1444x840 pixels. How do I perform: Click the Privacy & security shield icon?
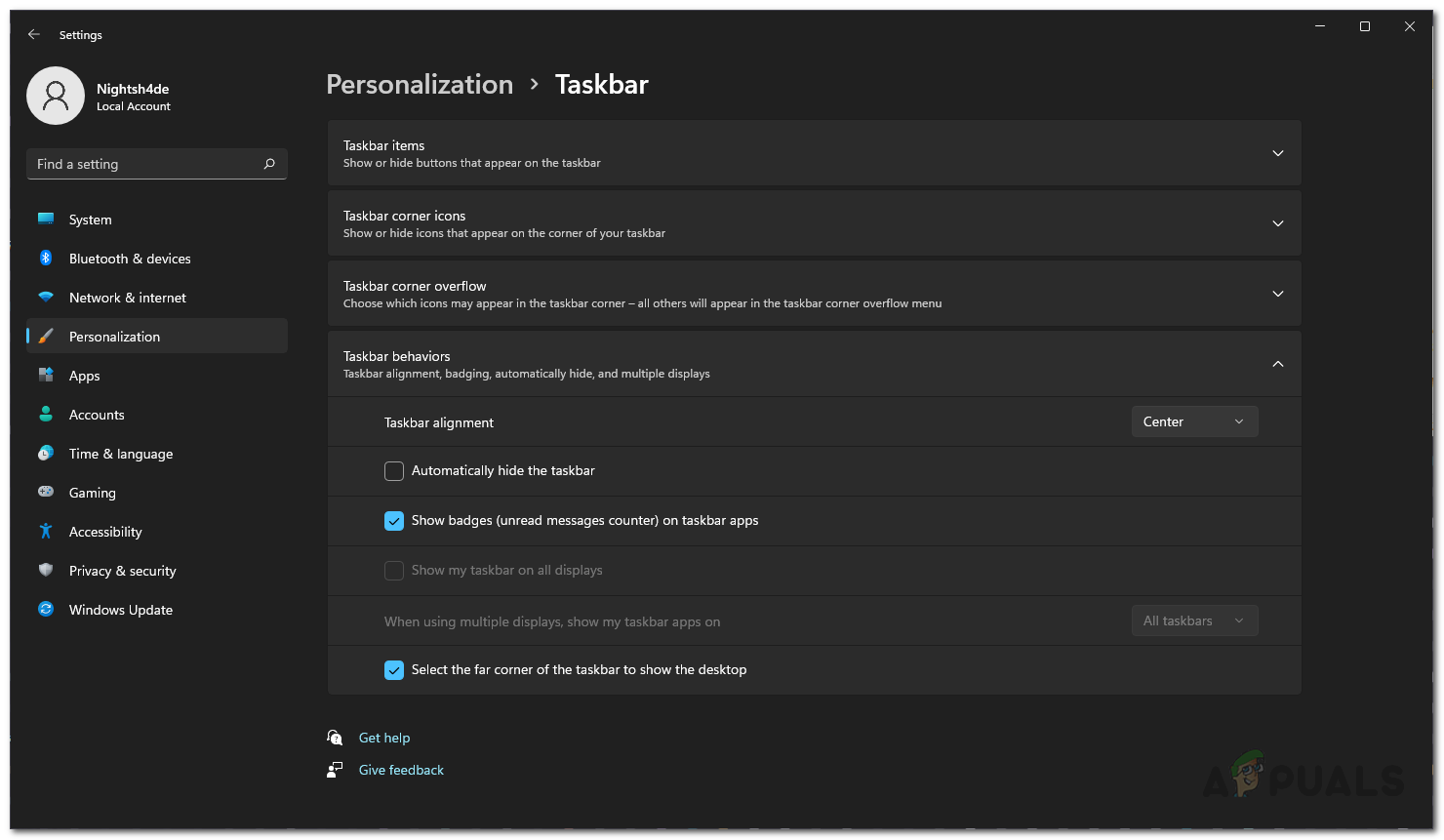tap(46, 571)
